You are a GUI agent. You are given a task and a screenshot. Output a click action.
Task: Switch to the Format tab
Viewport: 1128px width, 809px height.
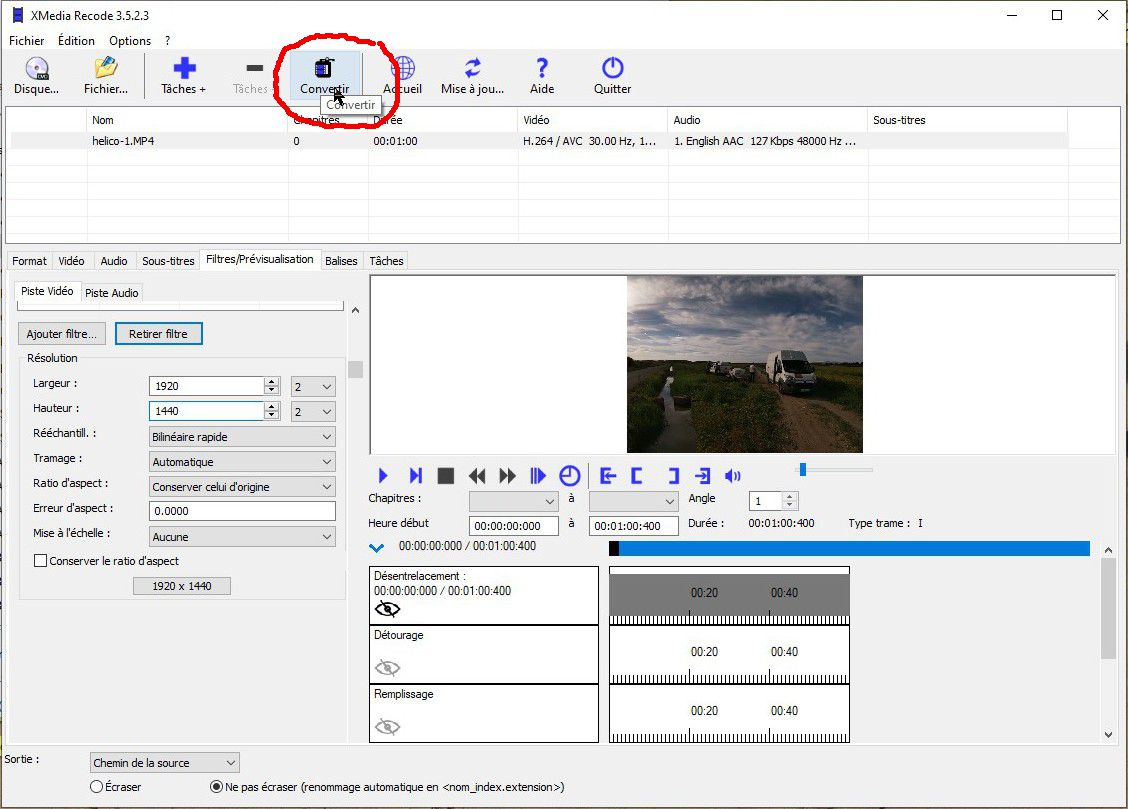pyautogui.click(x=29, y=261)
